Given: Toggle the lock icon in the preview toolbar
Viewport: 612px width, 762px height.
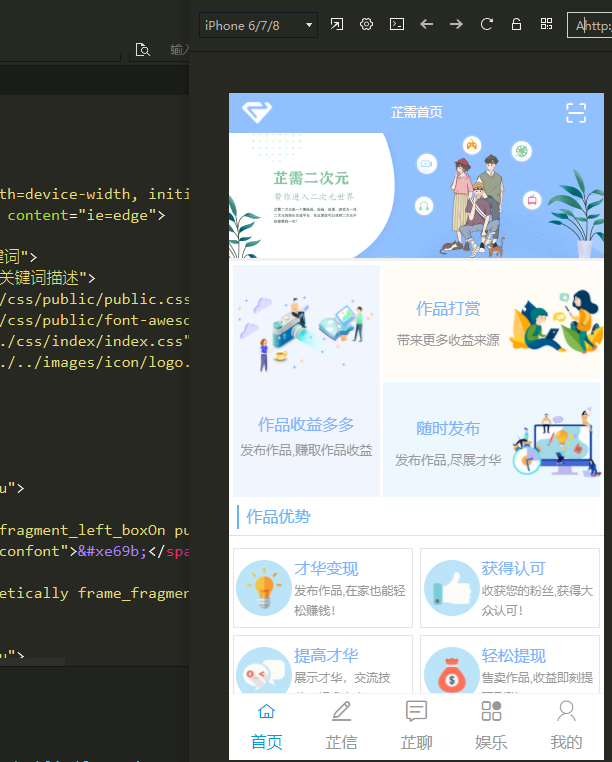Looking at the screenshot, I should [x=516, y=24].
